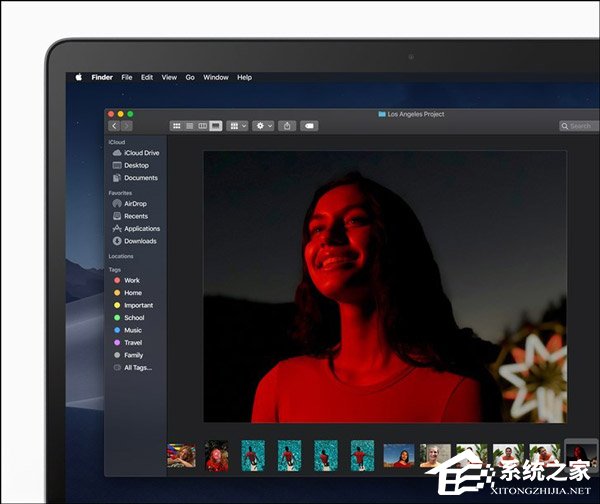
Task: Click the Los Angeles Project title folder icon
Action: click(382, 114)
